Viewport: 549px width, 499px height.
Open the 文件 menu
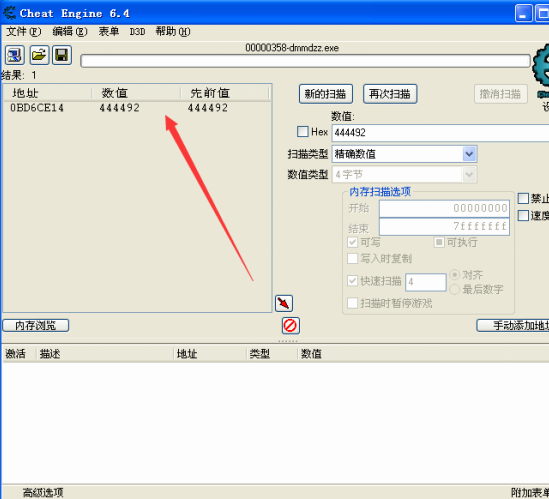point(23,32)
